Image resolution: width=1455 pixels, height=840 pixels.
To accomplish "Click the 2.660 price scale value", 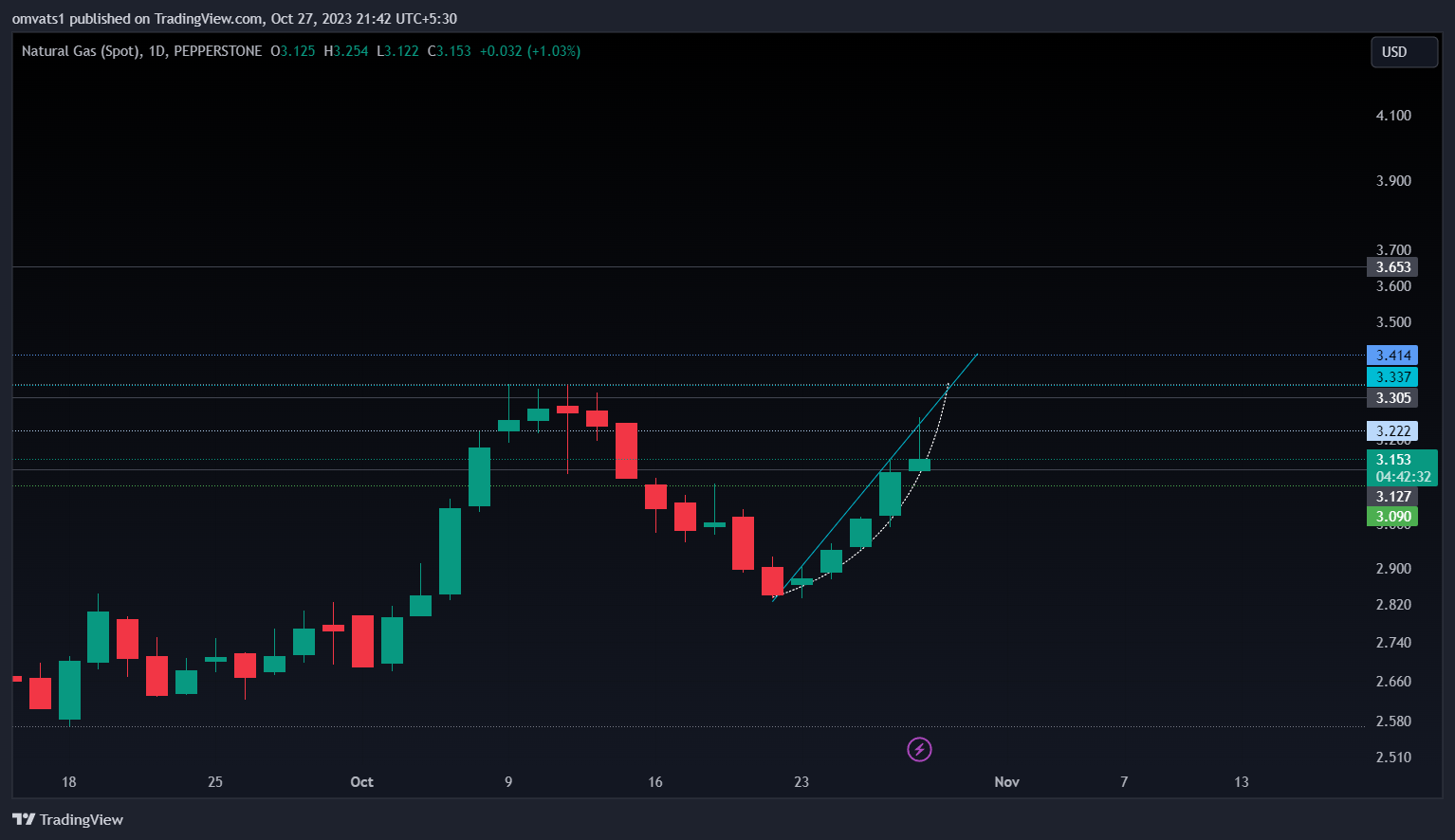I will 1393,682.
